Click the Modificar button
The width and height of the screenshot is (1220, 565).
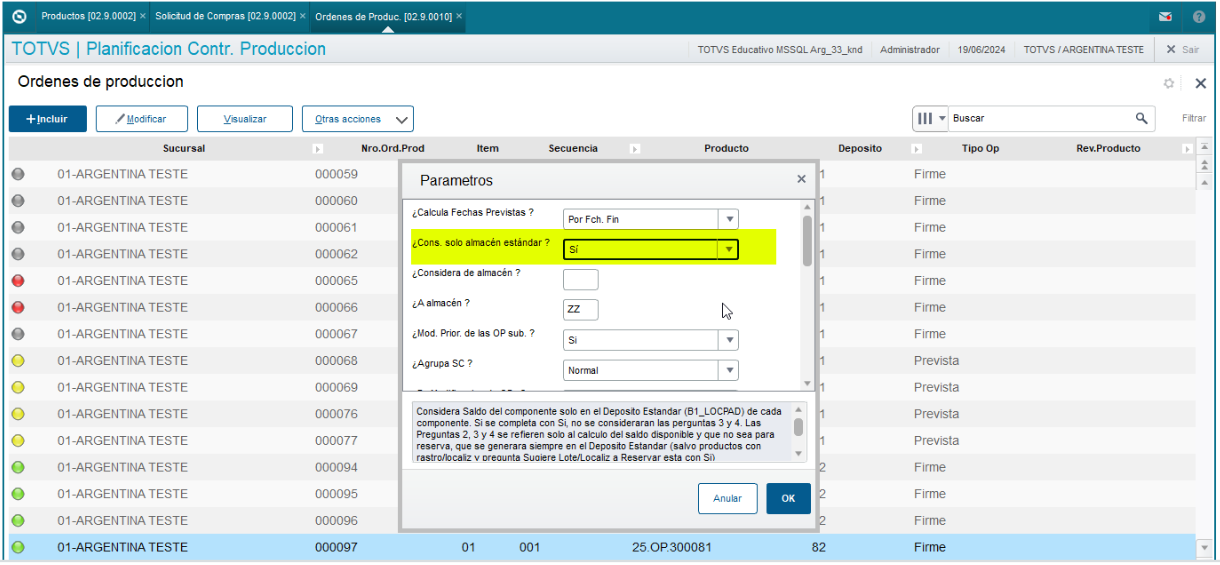coord(141,119)
